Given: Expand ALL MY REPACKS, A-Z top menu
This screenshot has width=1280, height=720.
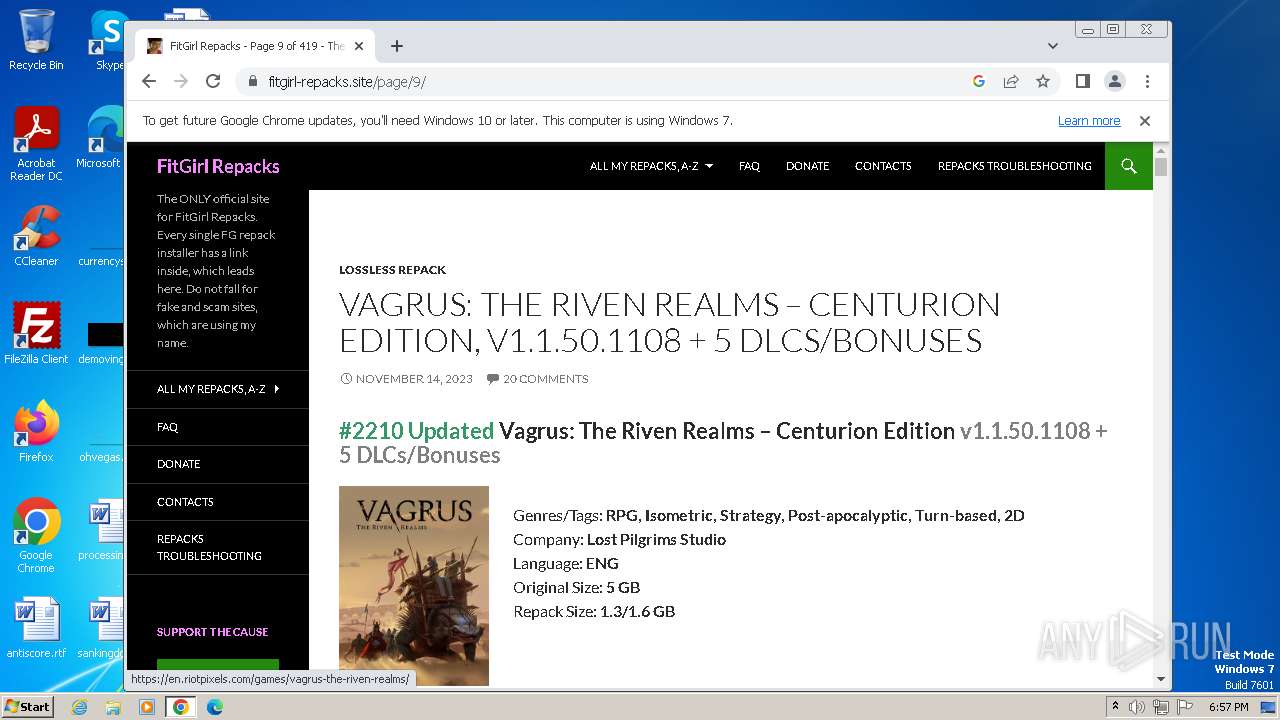Looking at the screenshot, I should pos(651,166).
